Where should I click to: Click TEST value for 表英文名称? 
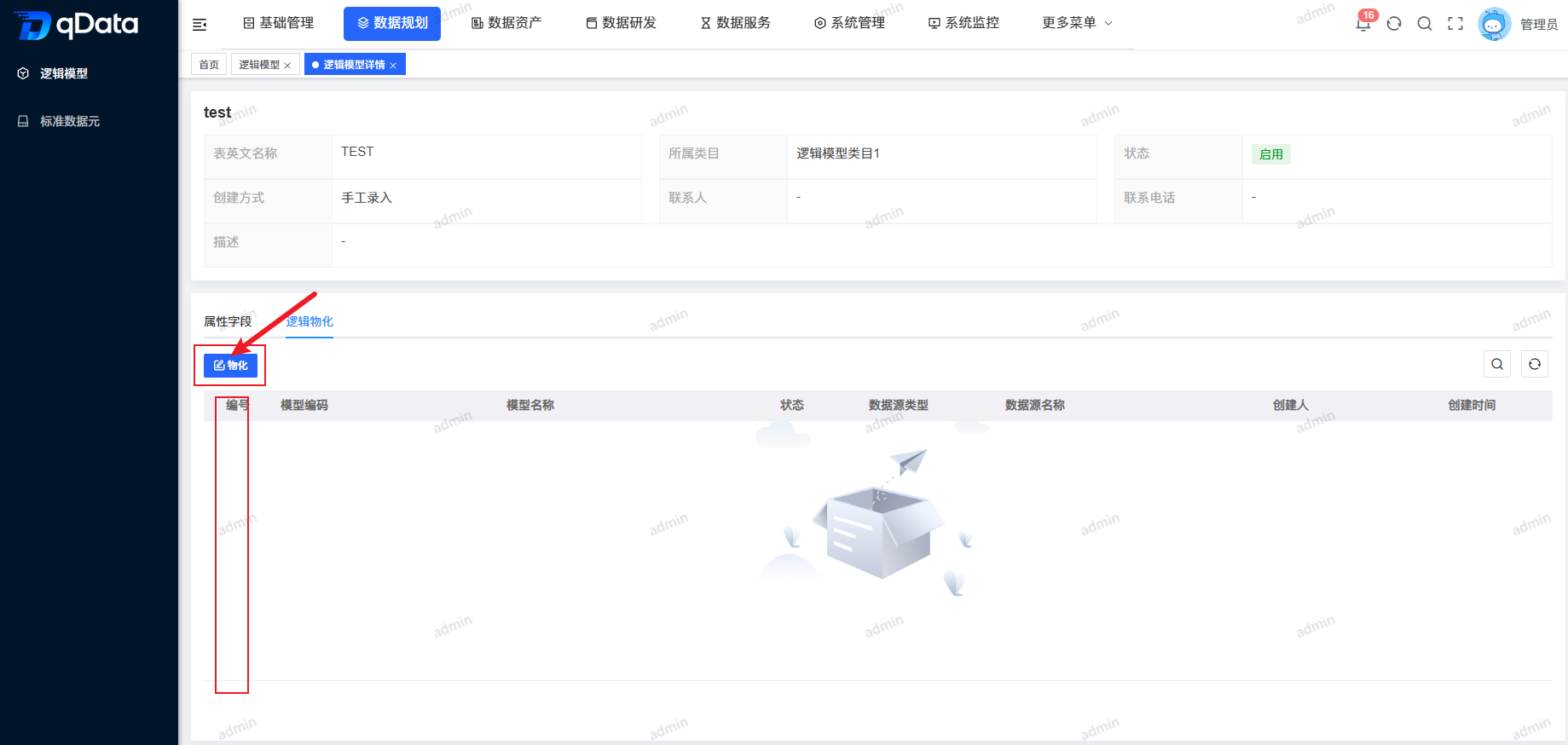coord(357,152)
